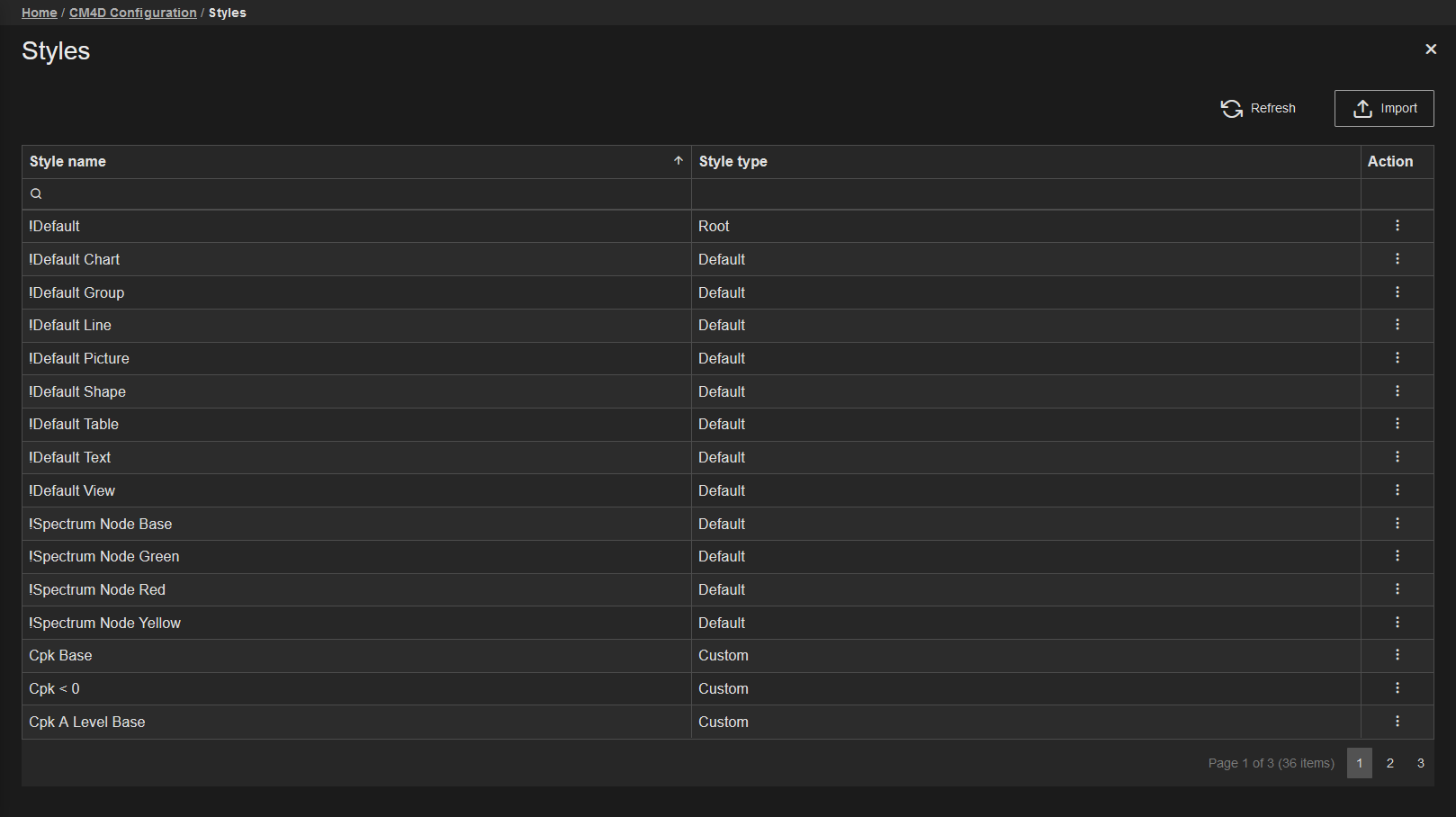Open action menu for !Spectrum Node Yellow

click(x=1397, y=623)
